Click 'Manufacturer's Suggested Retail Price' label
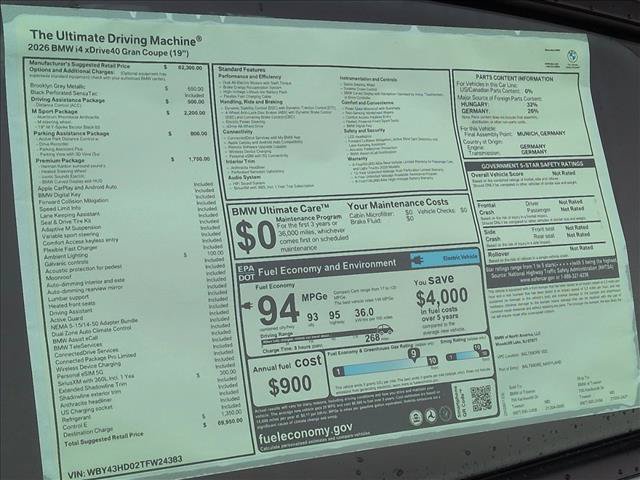640x480 pixels. tap(79, 64)
